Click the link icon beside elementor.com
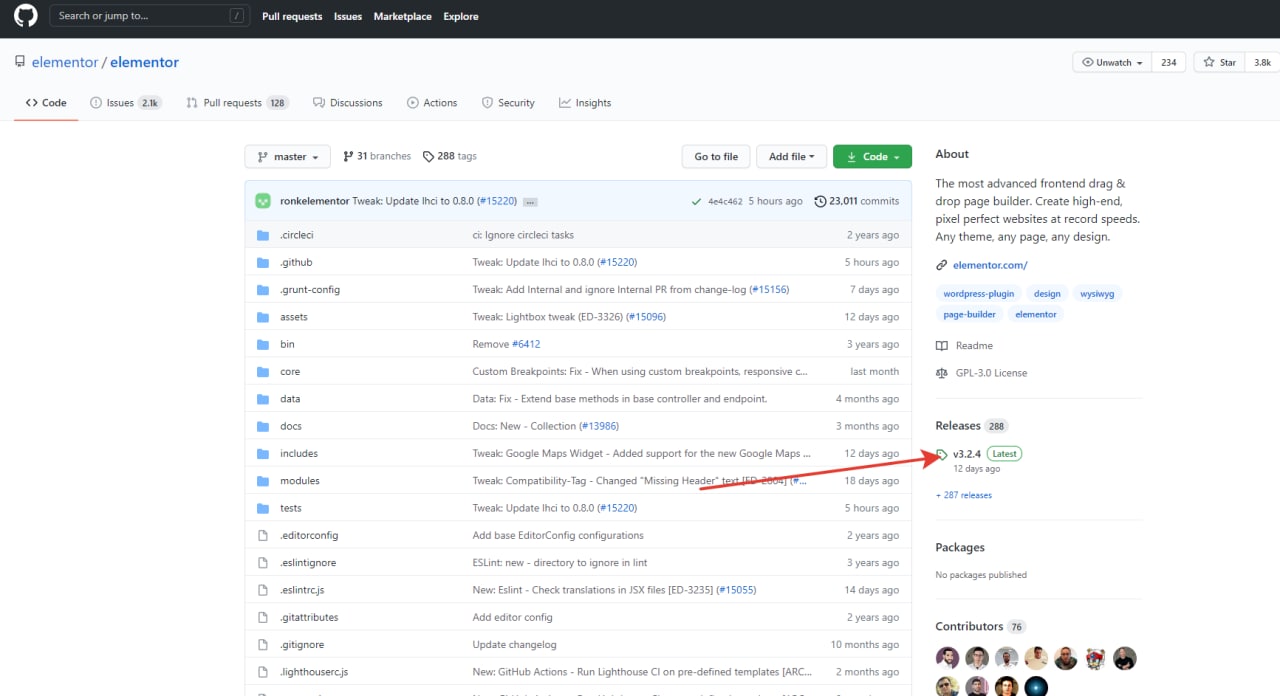Screen dimensions: 1280x696 (x=941, y=265)
